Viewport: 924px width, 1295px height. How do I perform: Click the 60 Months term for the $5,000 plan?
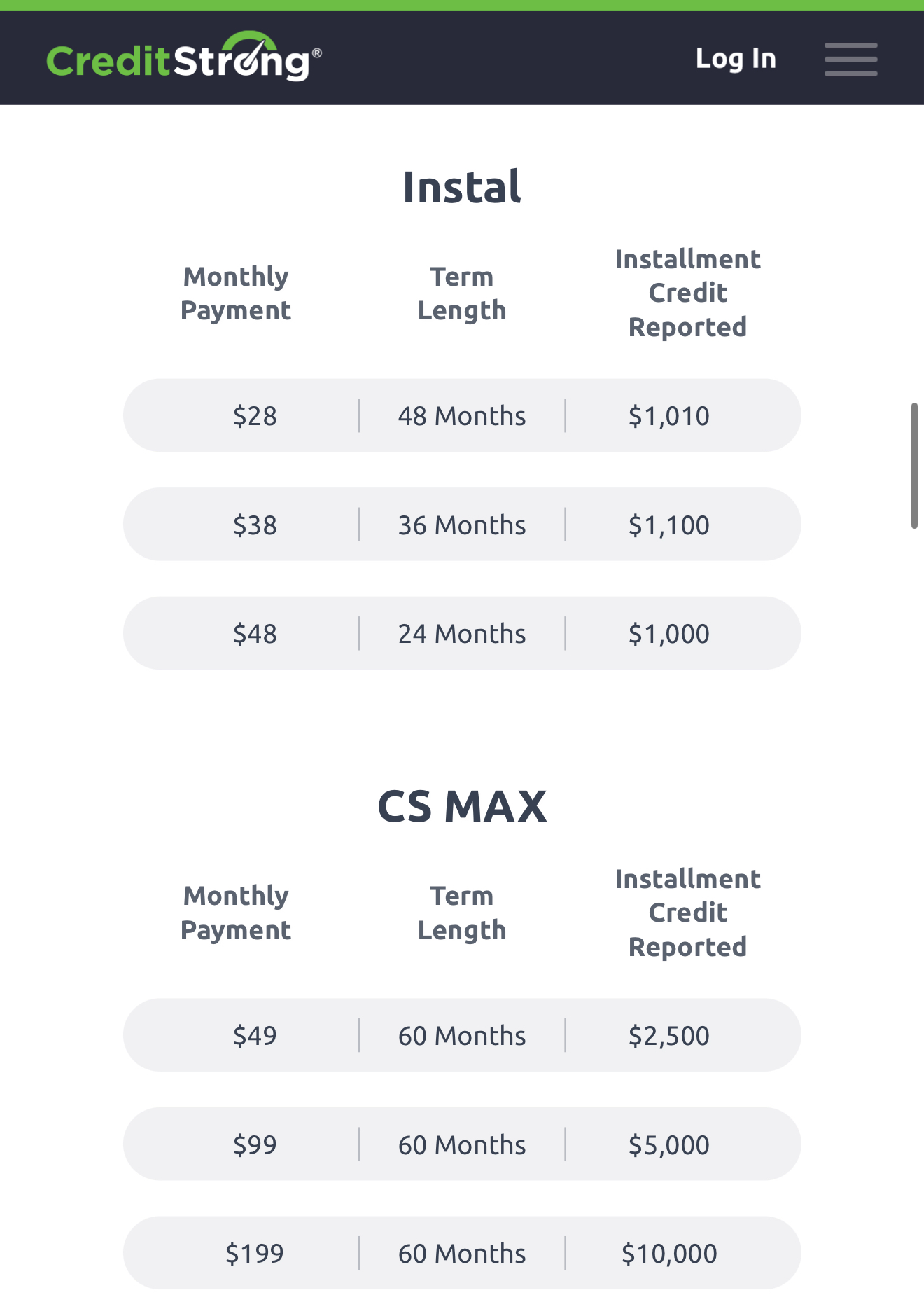(x=462, y=1144)
